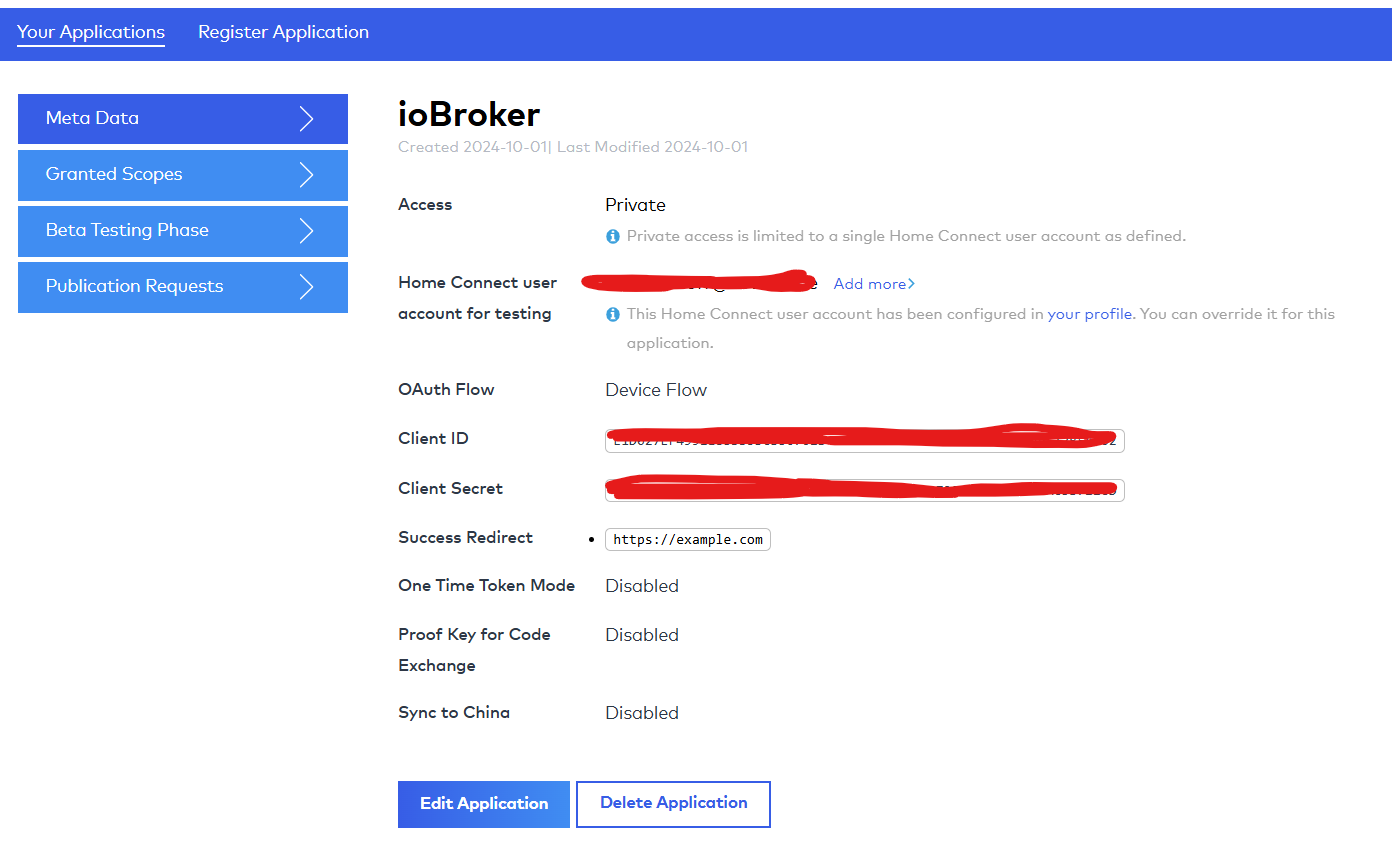1392x849 pixels.
Task: Click the Disabled value for Proof Key for Code Exchange
Action: coord(642,635)
